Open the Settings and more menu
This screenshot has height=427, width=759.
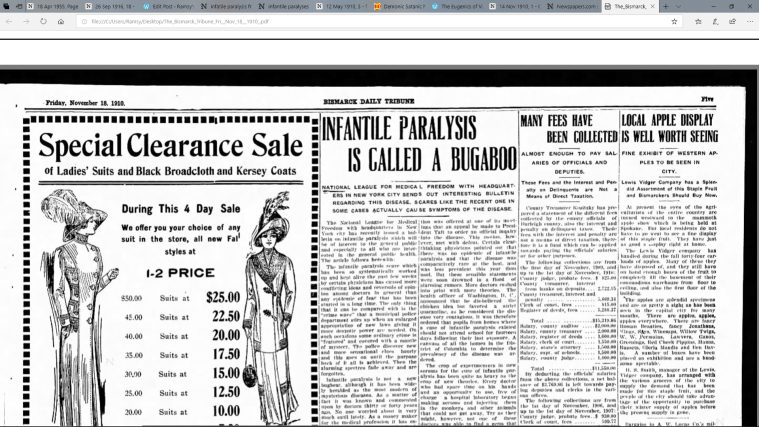(749, 20)
